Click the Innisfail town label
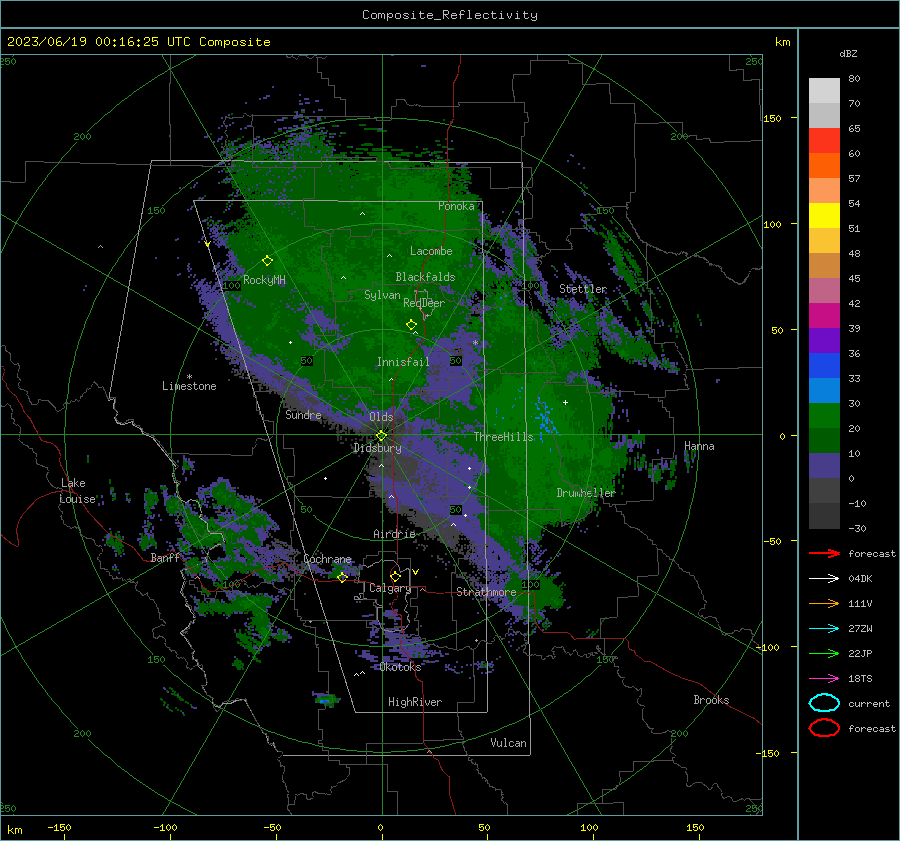 403,362
